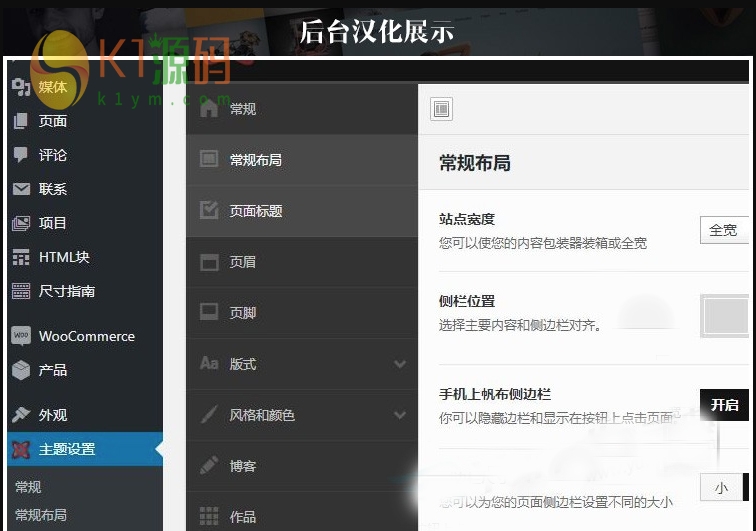Click the 联系 envelope icon
Screen dimensions: 756x531
point(21,189)
